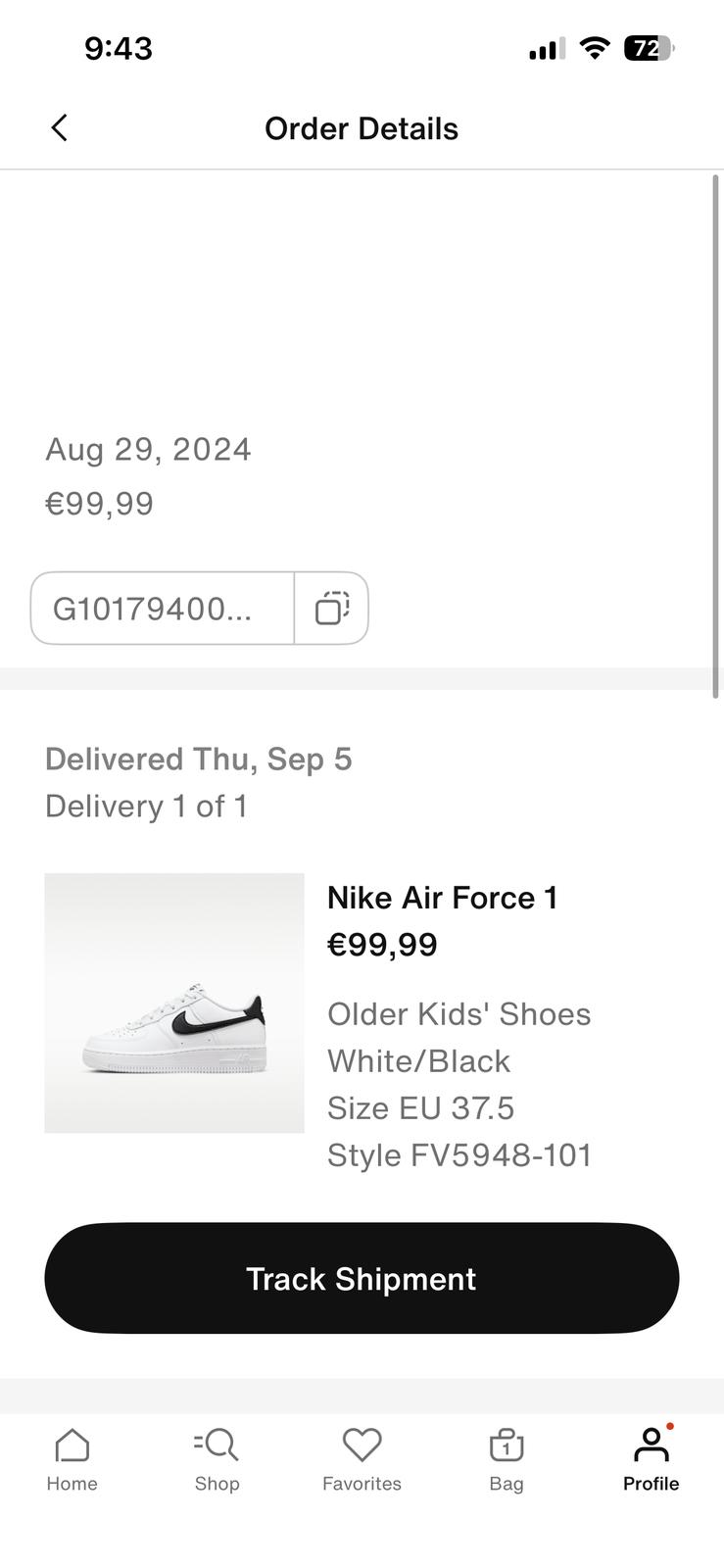
Task: Click the vertical scrollbar on the right
Action: pyautogui.click(x=716, y=436)
